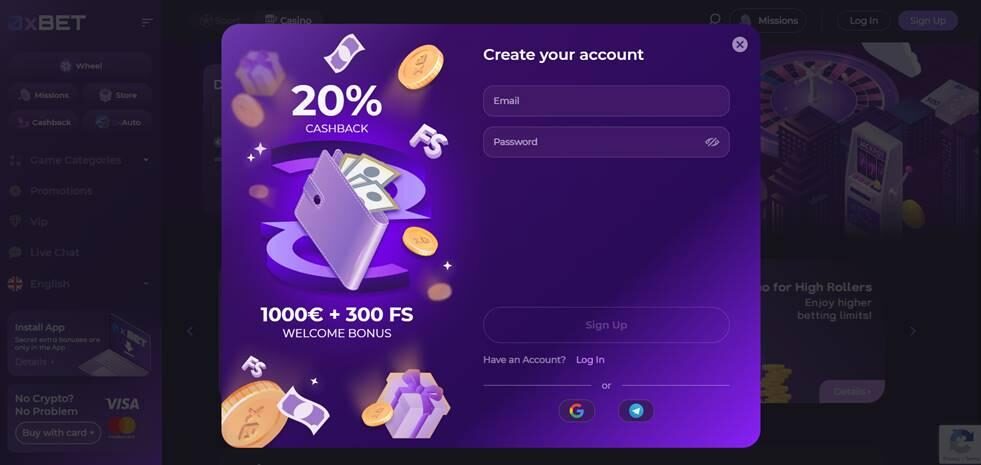
Task: Focus the Email input field
Action: click(x=606, y=101)
